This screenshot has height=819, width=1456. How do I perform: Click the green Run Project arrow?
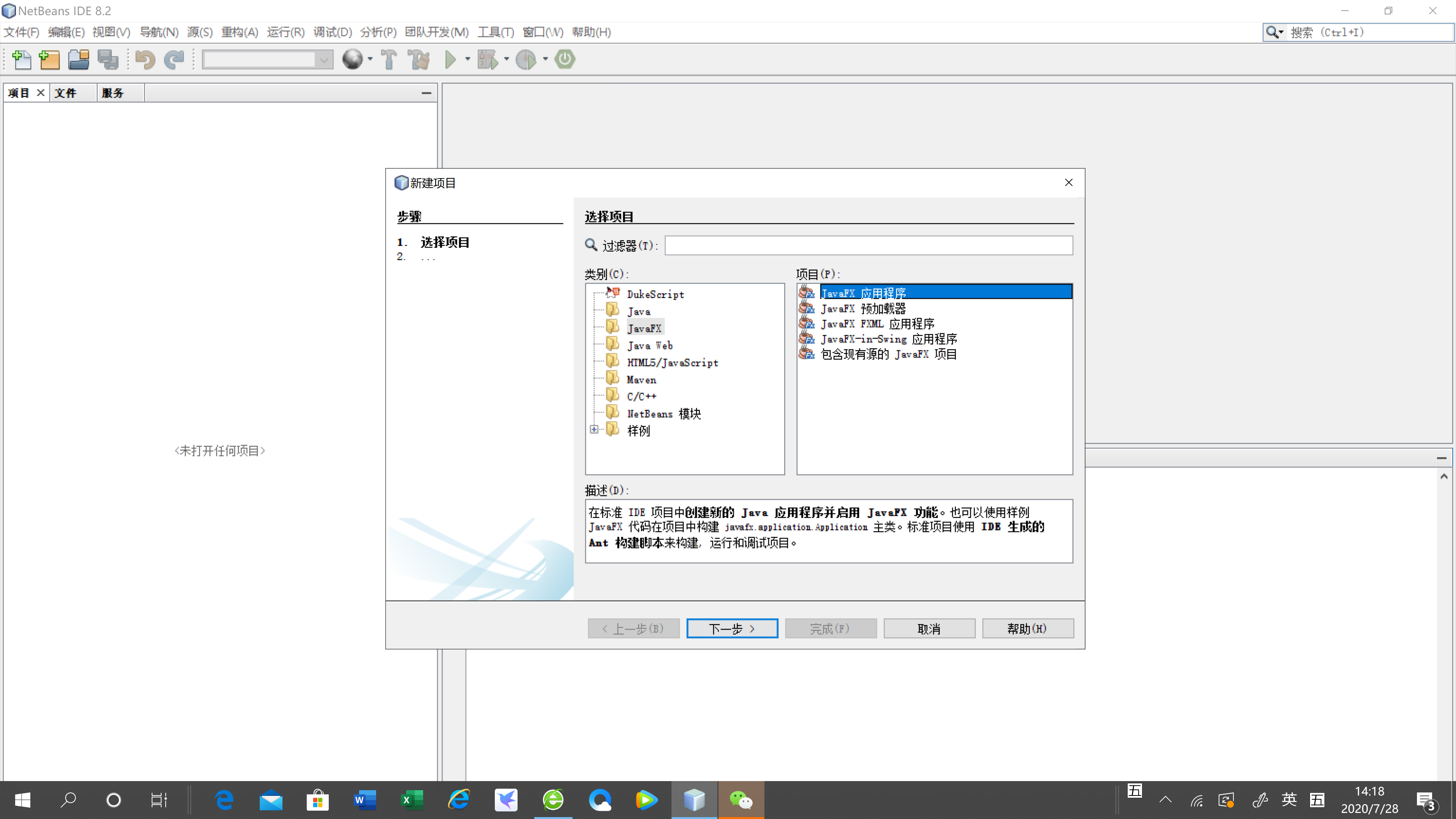450,60
